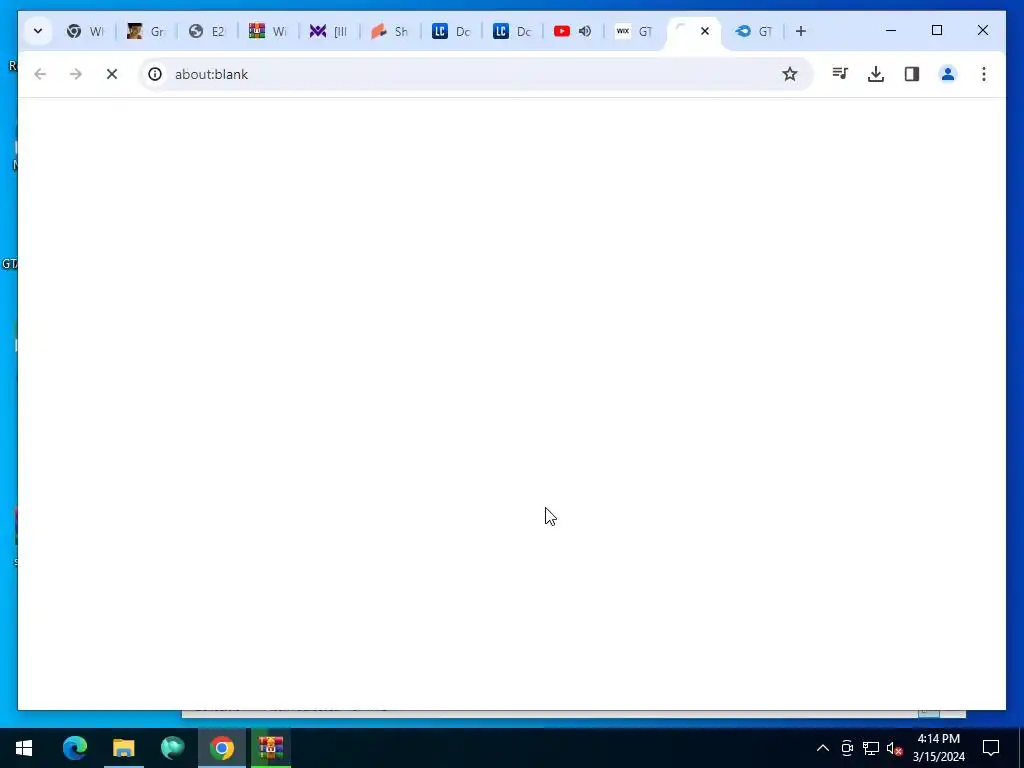Open the Windows Start menu
Image resolution: width=1024 pixels, height=768 pixels.
coord(24,748)
